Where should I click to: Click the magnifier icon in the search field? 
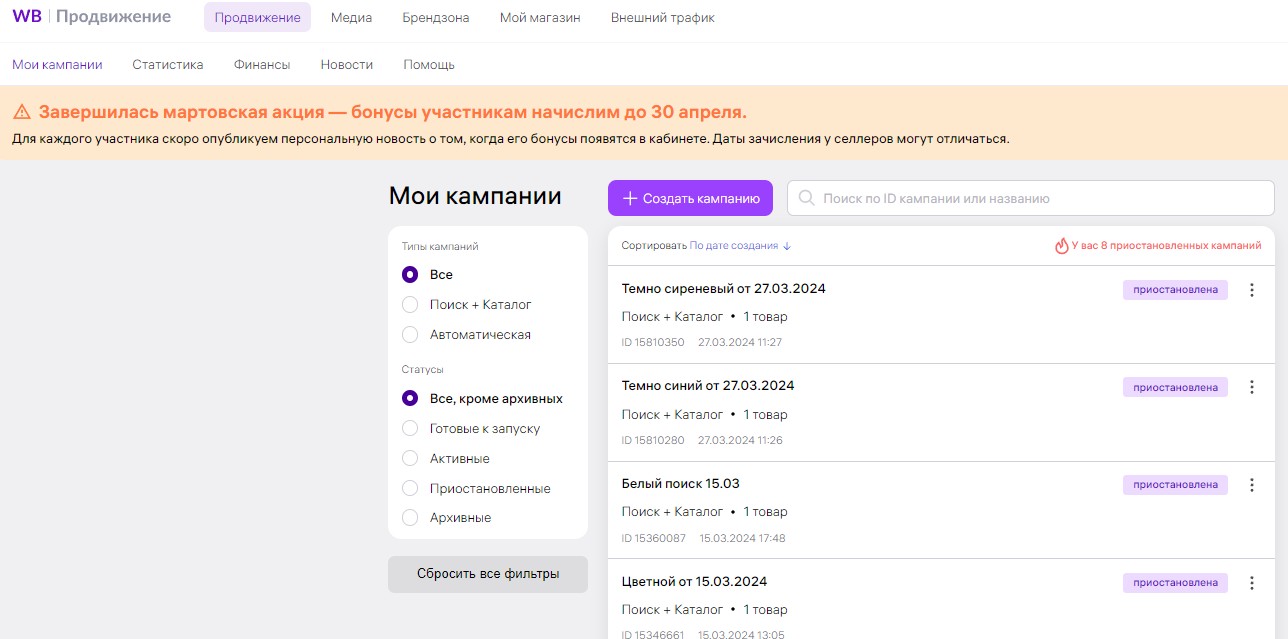click(806, 197)
